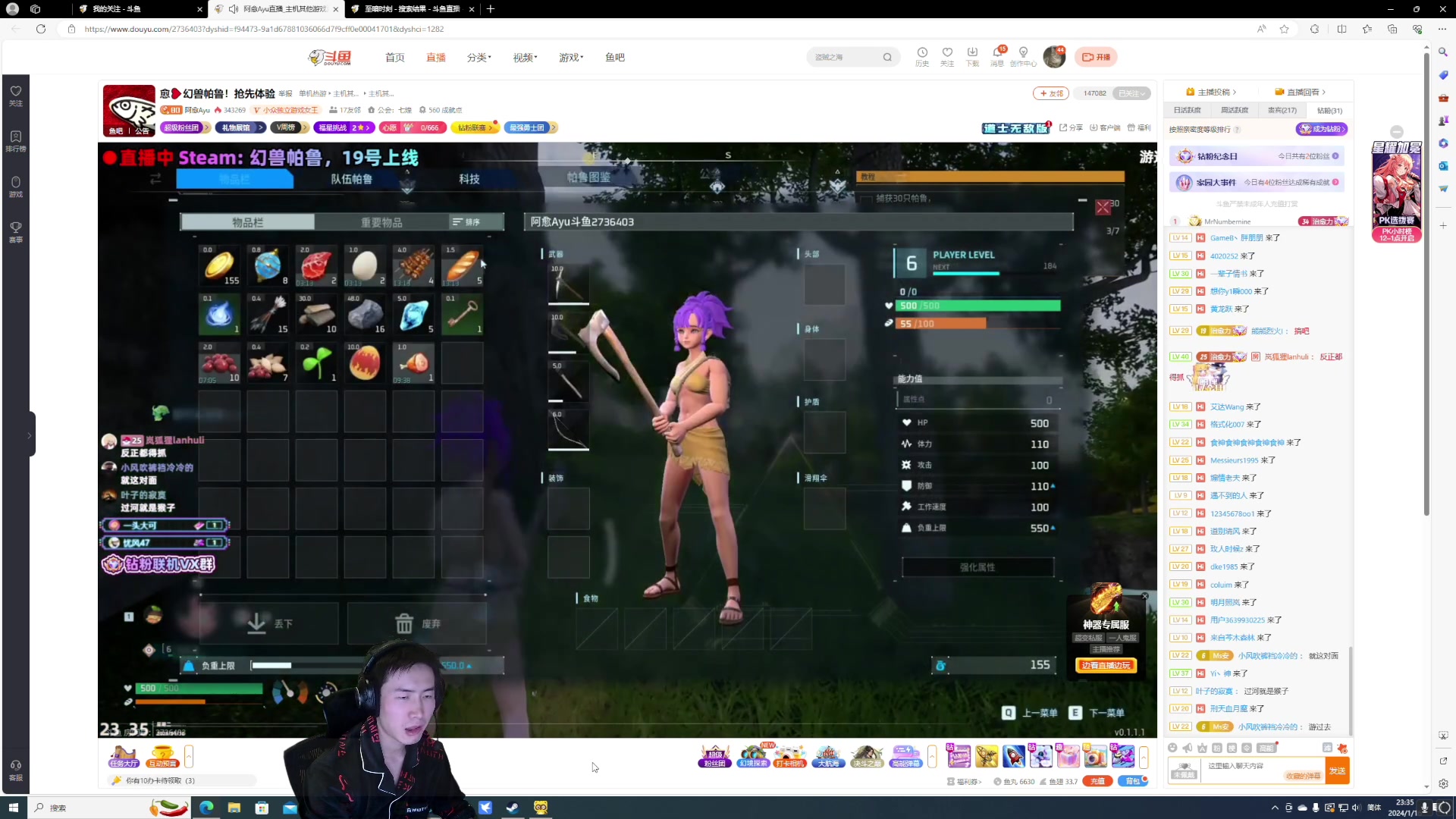Expand the left sidebar arrow handle

[30, 435]
